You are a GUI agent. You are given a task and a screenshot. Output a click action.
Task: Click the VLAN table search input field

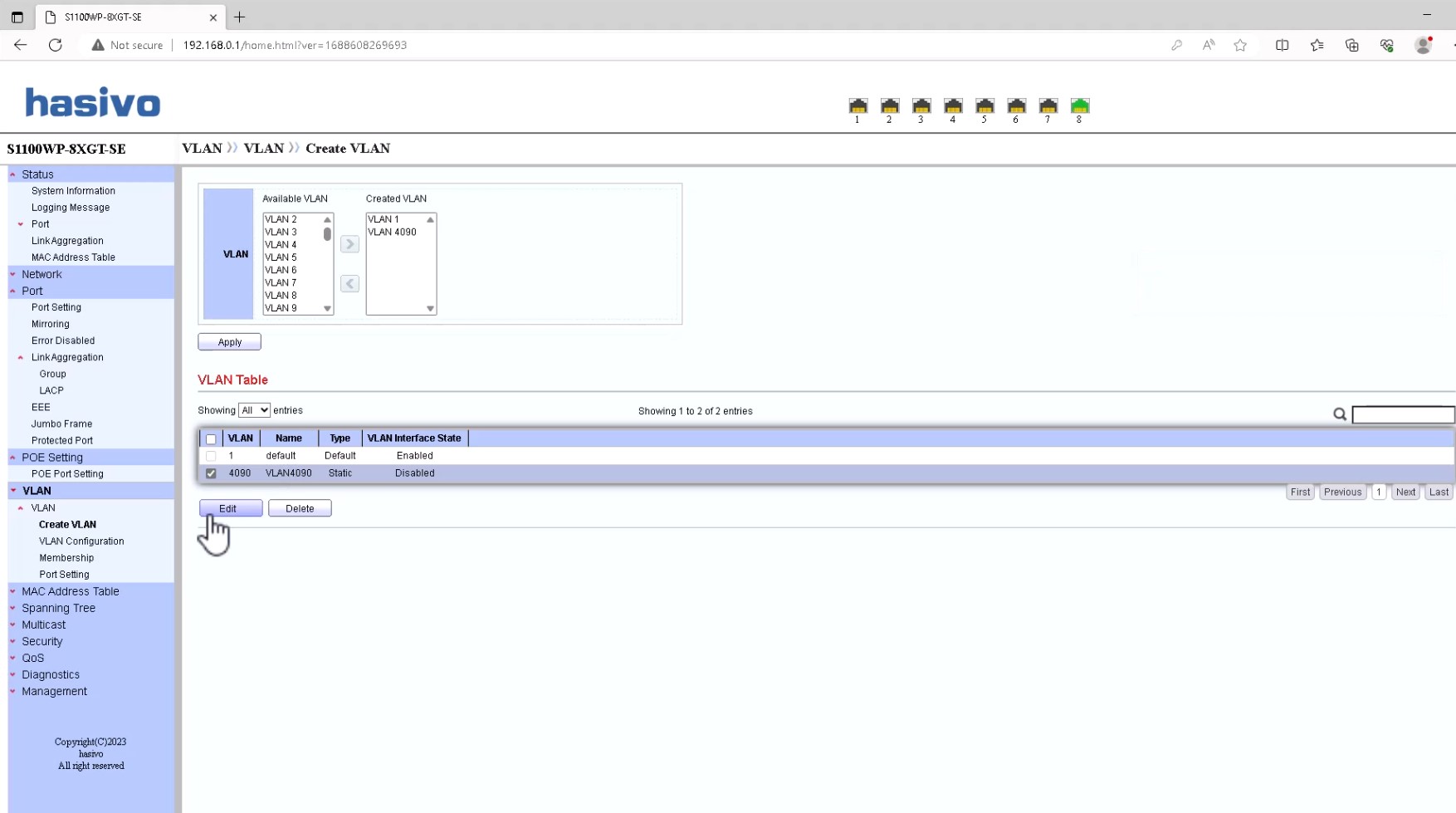pyautogui.click(x=1403, y=414)
